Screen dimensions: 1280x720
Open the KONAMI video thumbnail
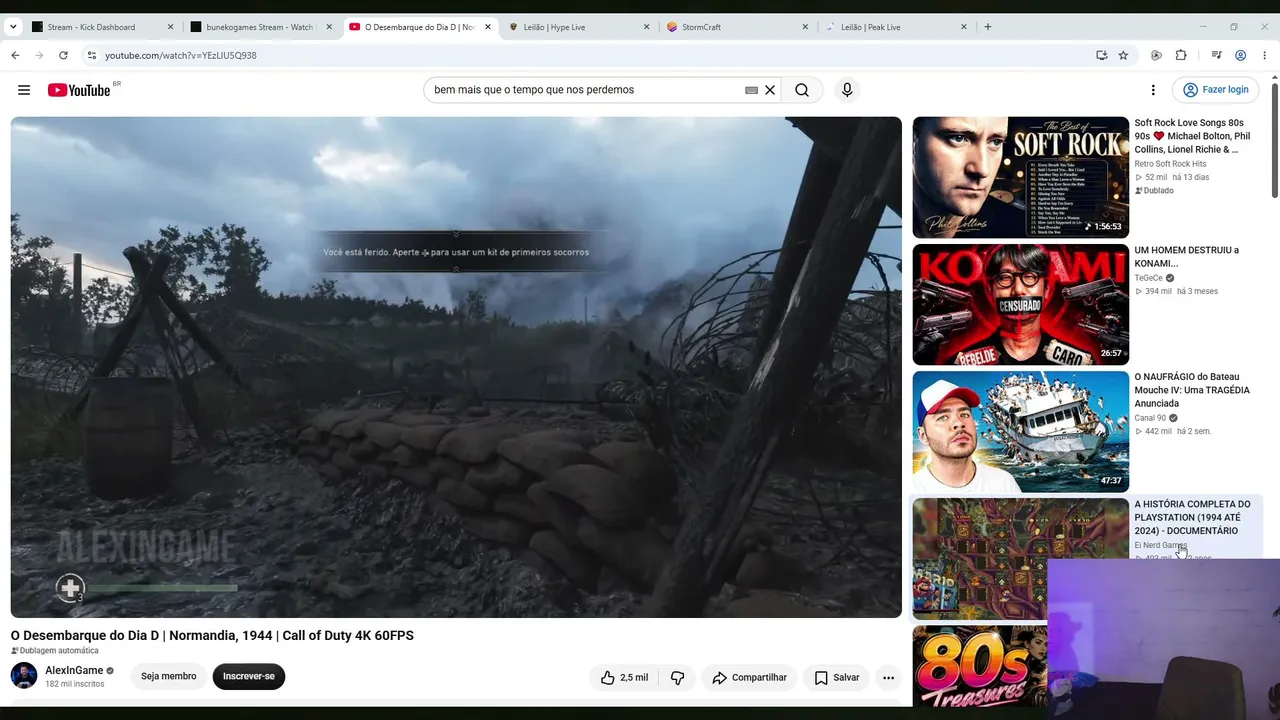coord(1020,304)
